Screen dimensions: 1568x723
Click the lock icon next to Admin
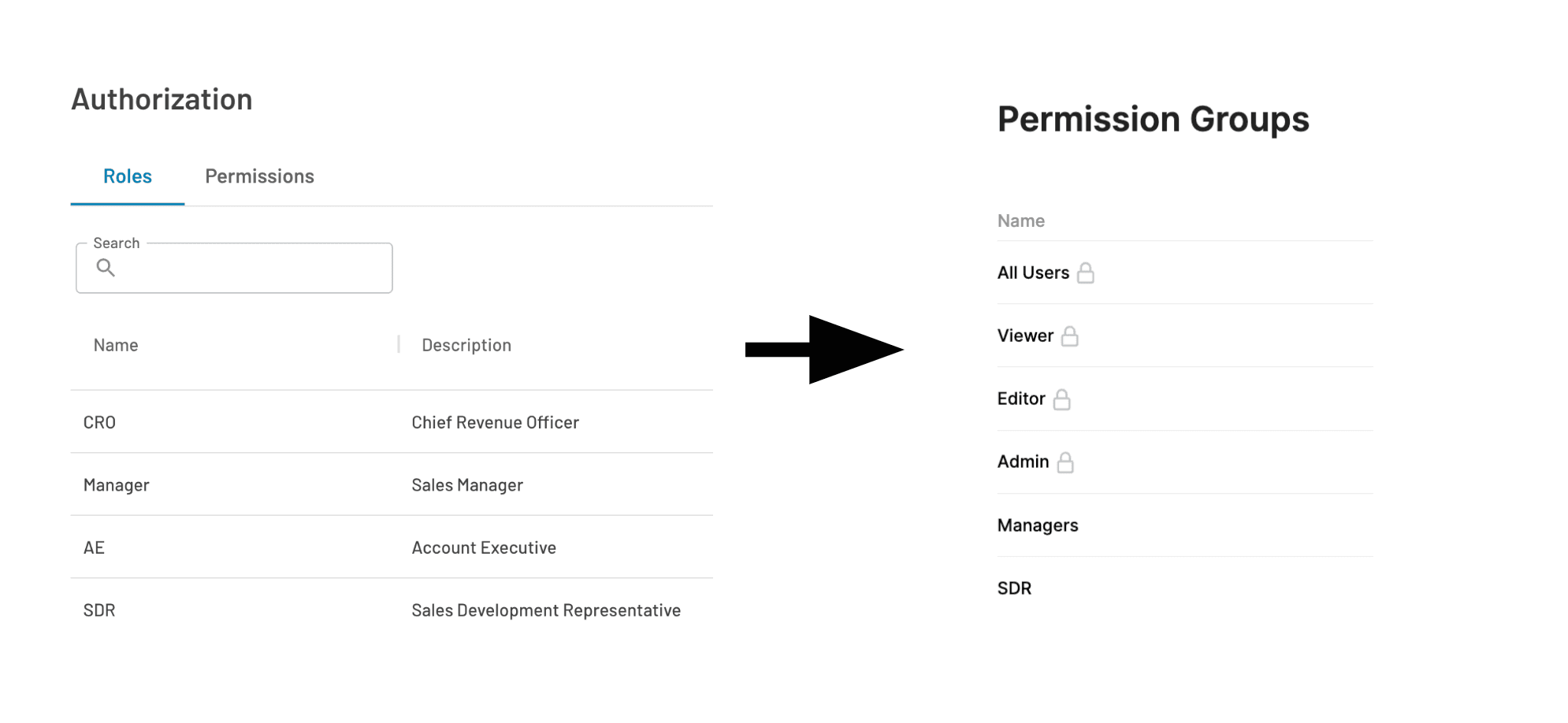pos(1065,462)
